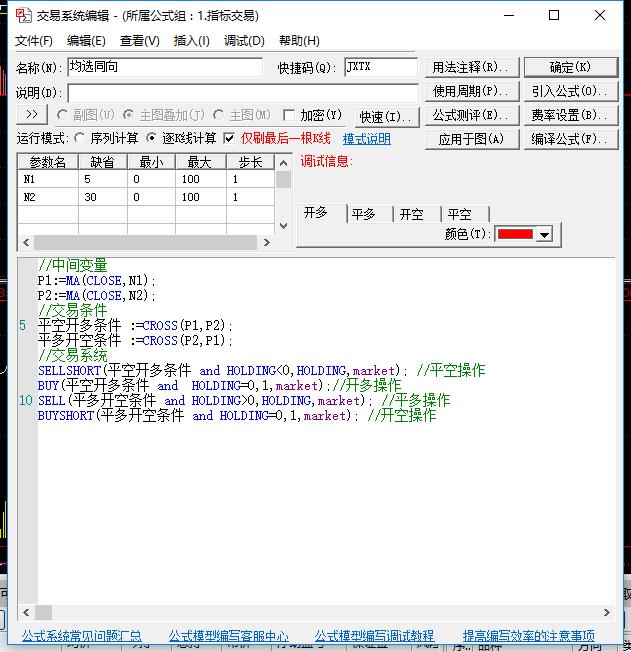Click the 确定(K) button
This screenshot has width=631, height=652.
[x=571, y=67]
